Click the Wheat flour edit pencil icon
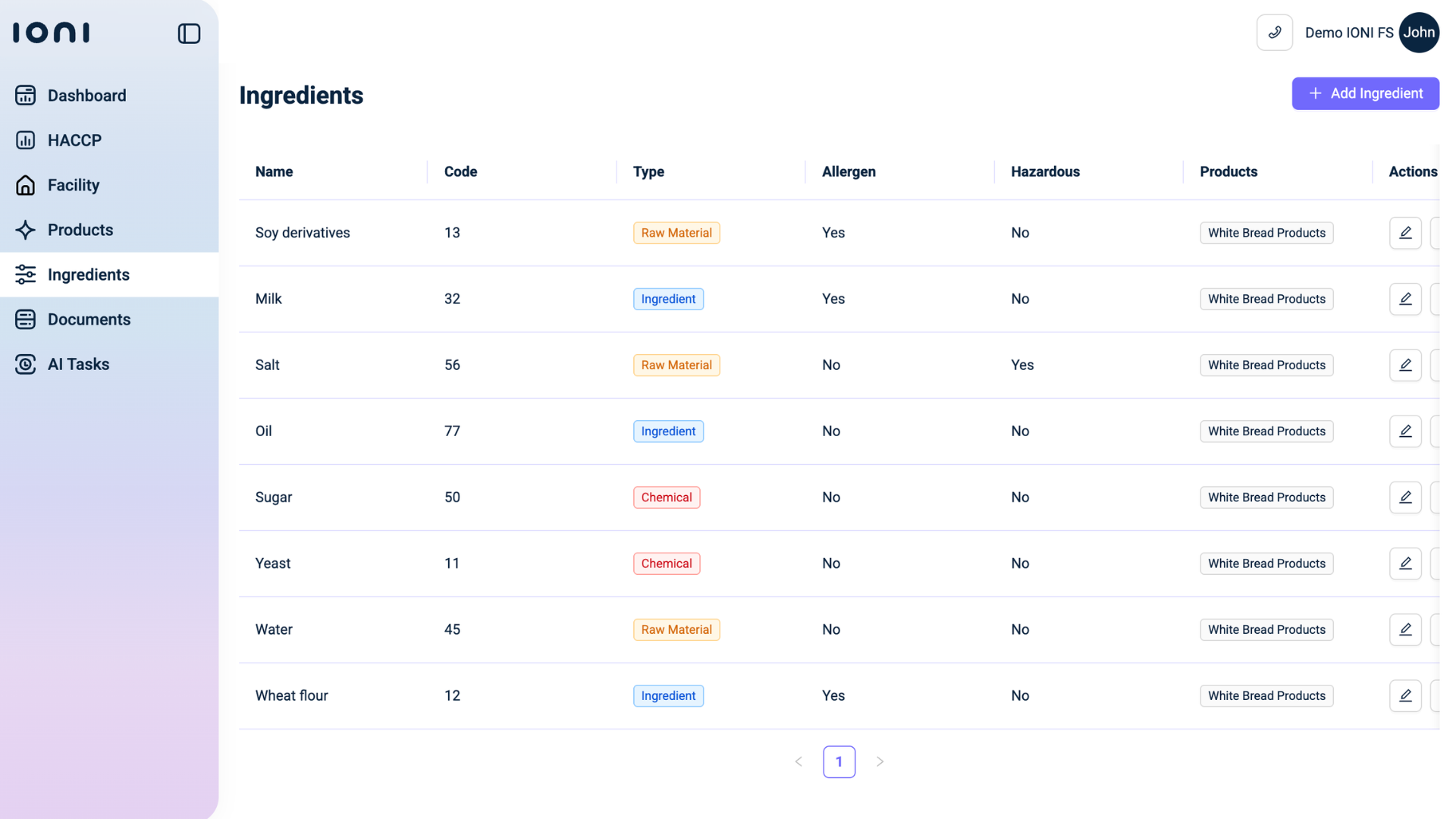Screen dimensions: 1456x819 pos(1404,695)
